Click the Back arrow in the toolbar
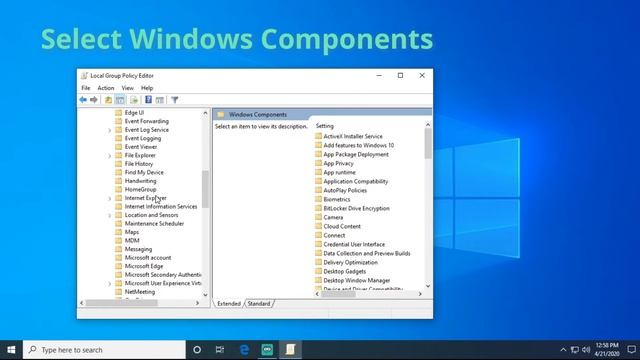This screenshot has height=360, width=640. click(83, 100)
